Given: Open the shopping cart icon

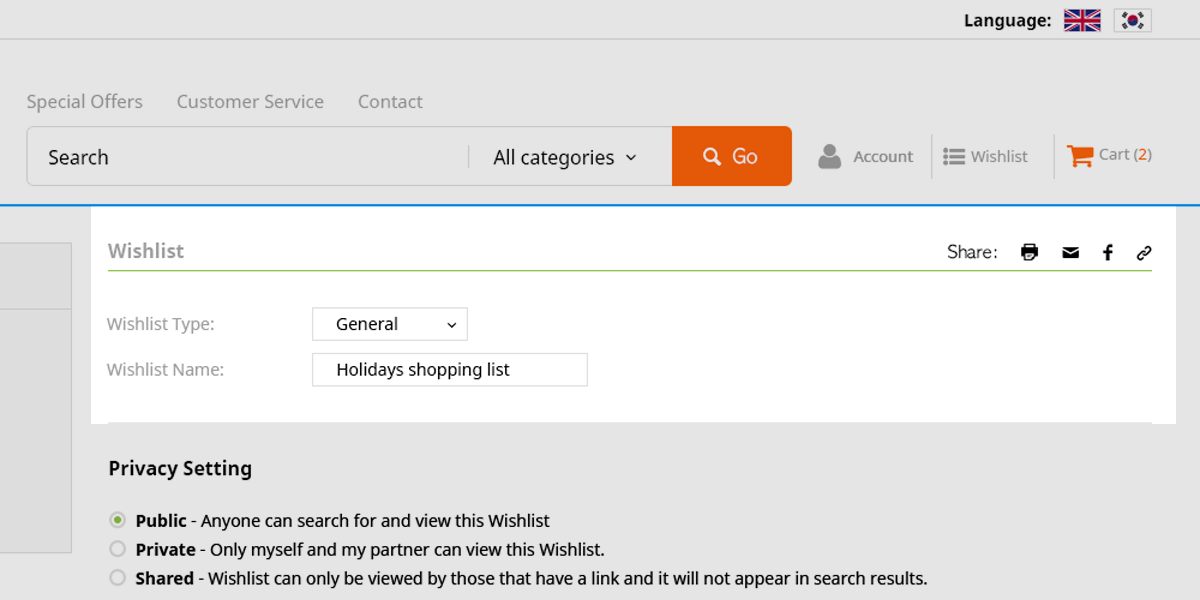Looking at the screenshot, I should coord(1079,156).
